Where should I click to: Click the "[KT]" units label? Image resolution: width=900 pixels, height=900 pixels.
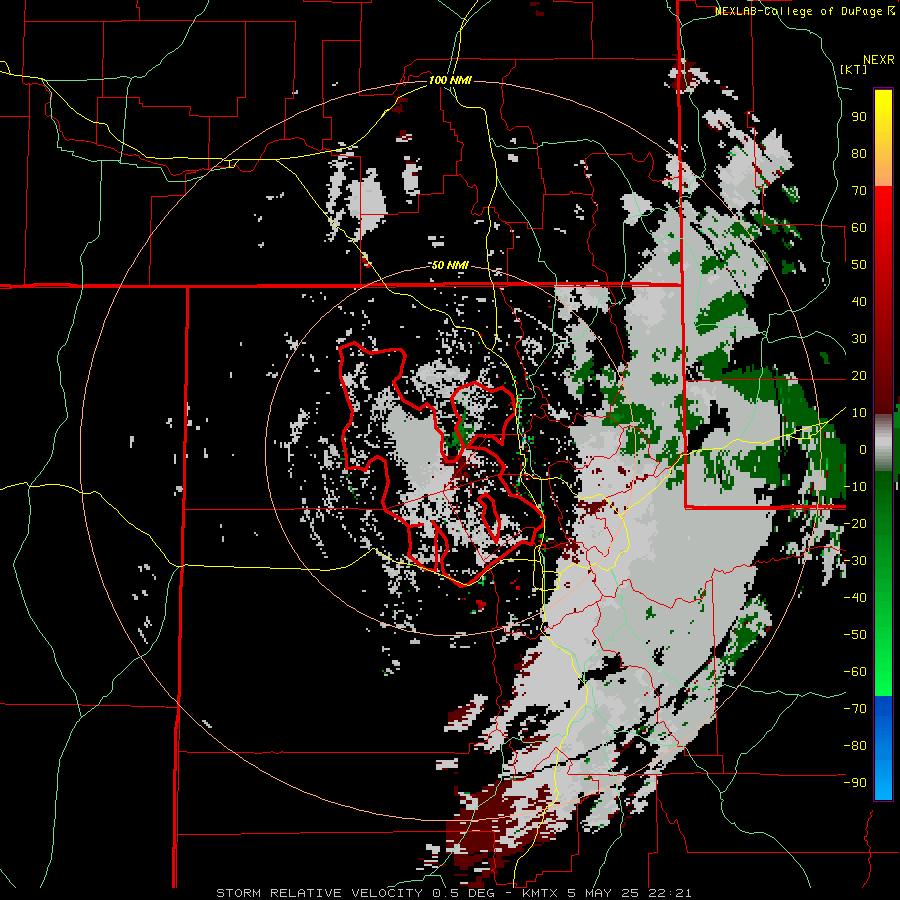(854, 69)
